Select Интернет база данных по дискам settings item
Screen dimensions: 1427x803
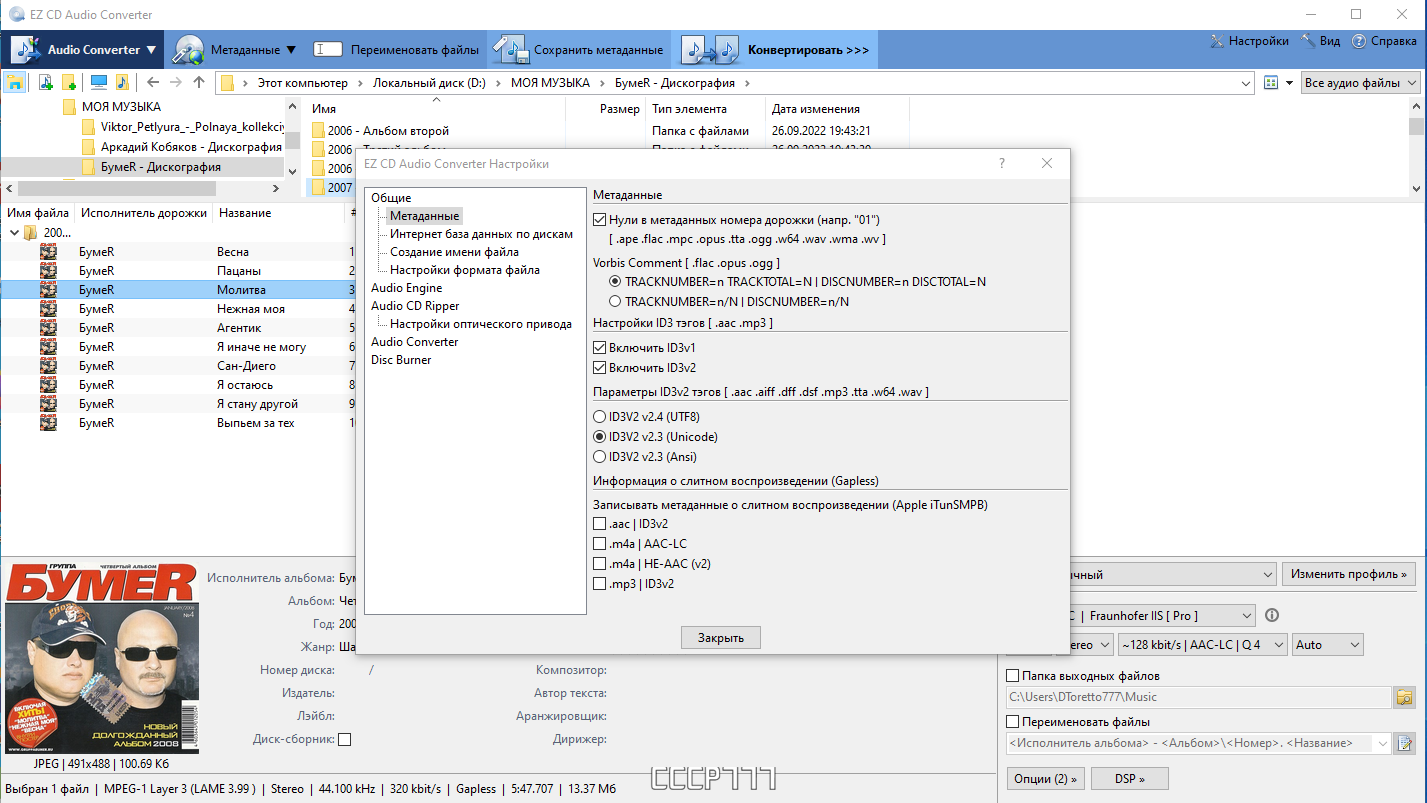(481, 234)
